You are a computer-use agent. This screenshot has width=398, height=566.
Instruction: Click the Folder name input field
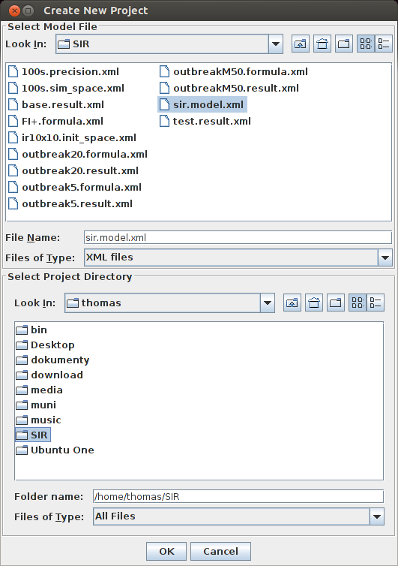[238, 496]
